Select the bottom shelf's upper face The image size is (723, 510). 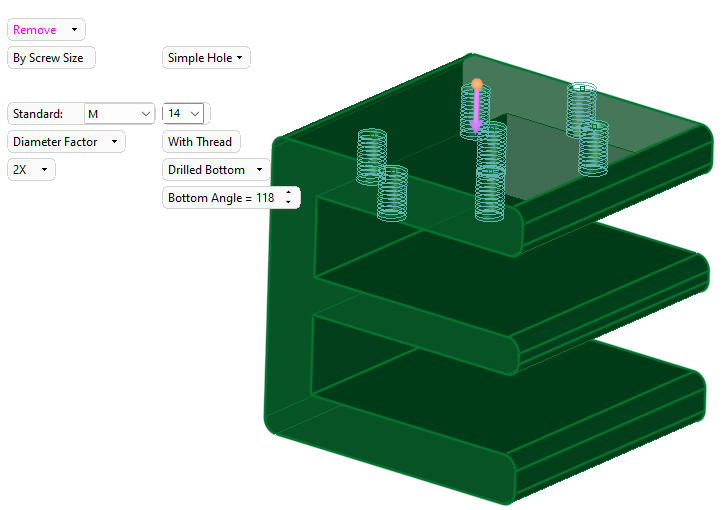(x=500, y=400)
